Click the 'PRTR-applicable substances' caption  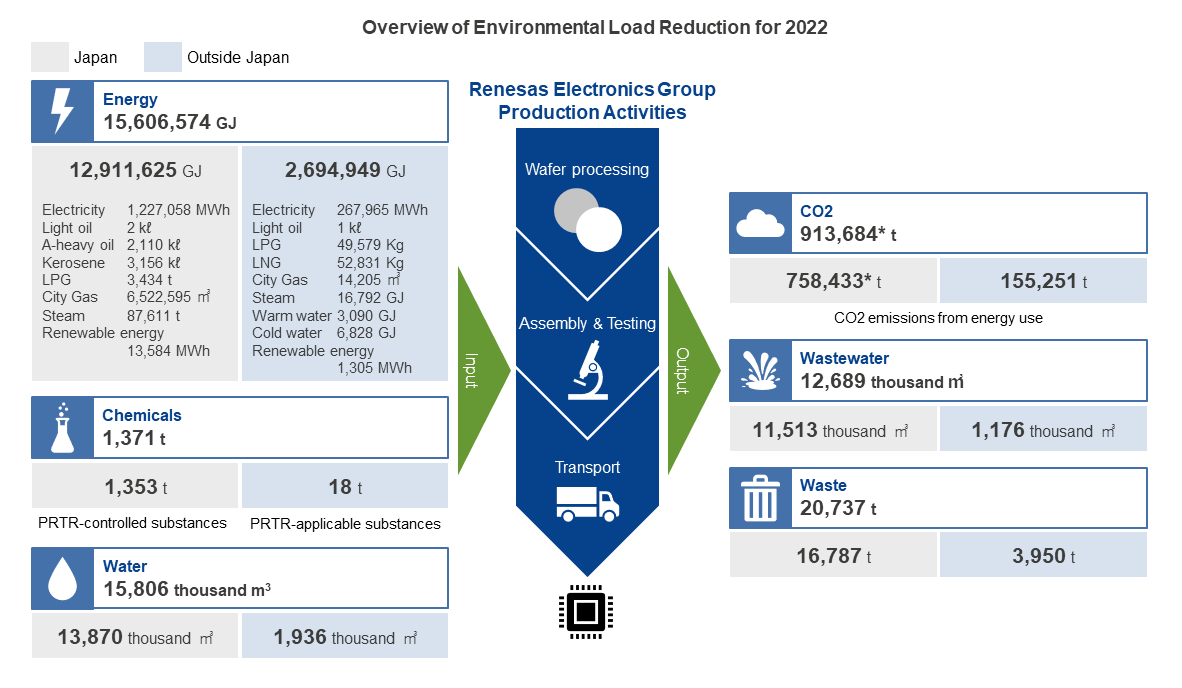[345, 524]
